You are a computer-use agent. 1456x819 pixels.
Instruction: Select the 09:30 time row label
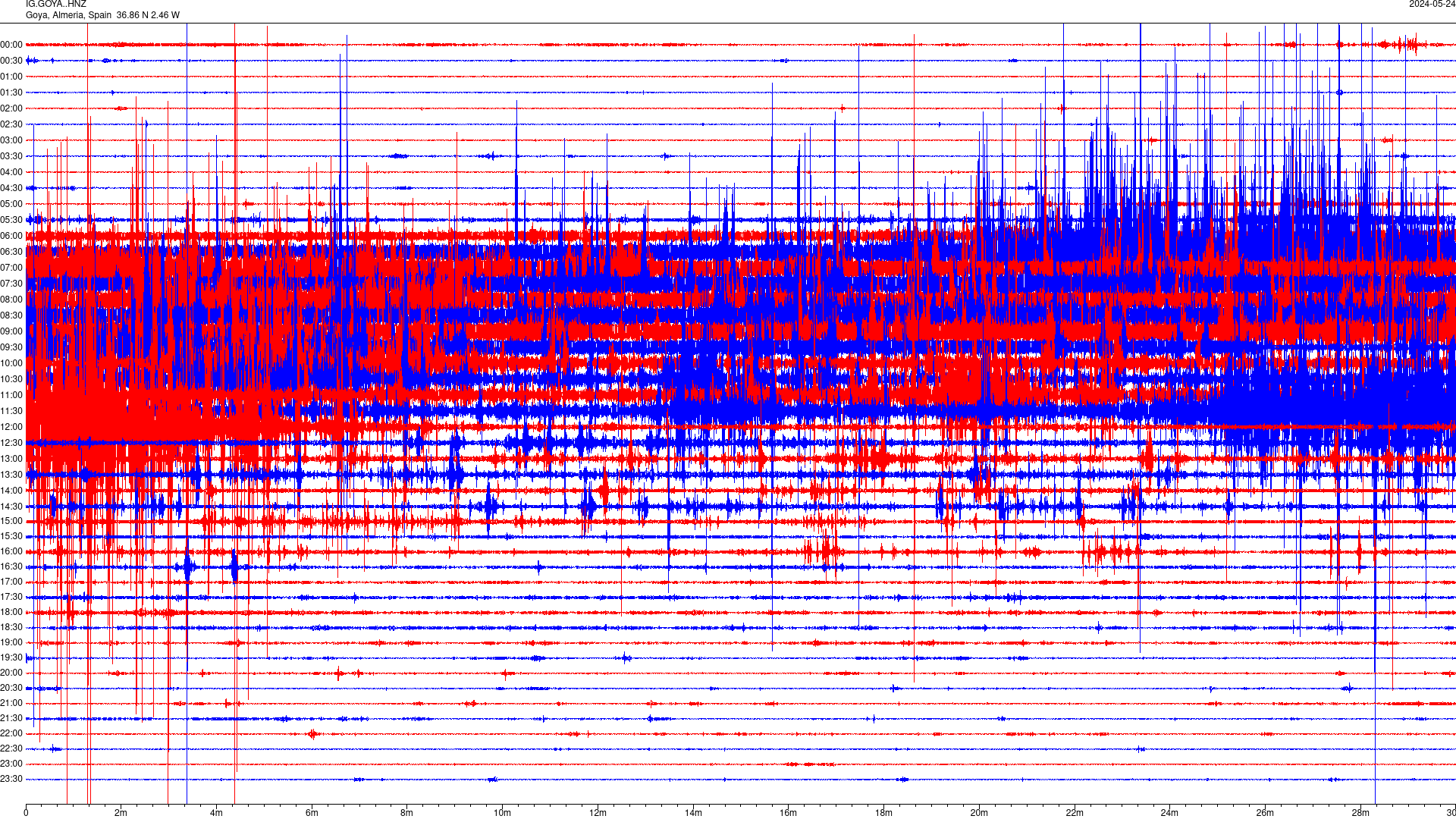click(x=11, y=347)
